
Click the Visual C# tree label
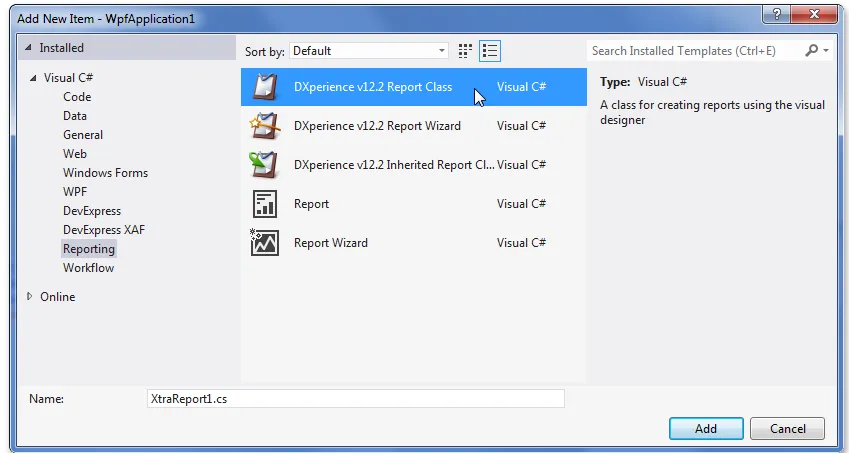68,78
